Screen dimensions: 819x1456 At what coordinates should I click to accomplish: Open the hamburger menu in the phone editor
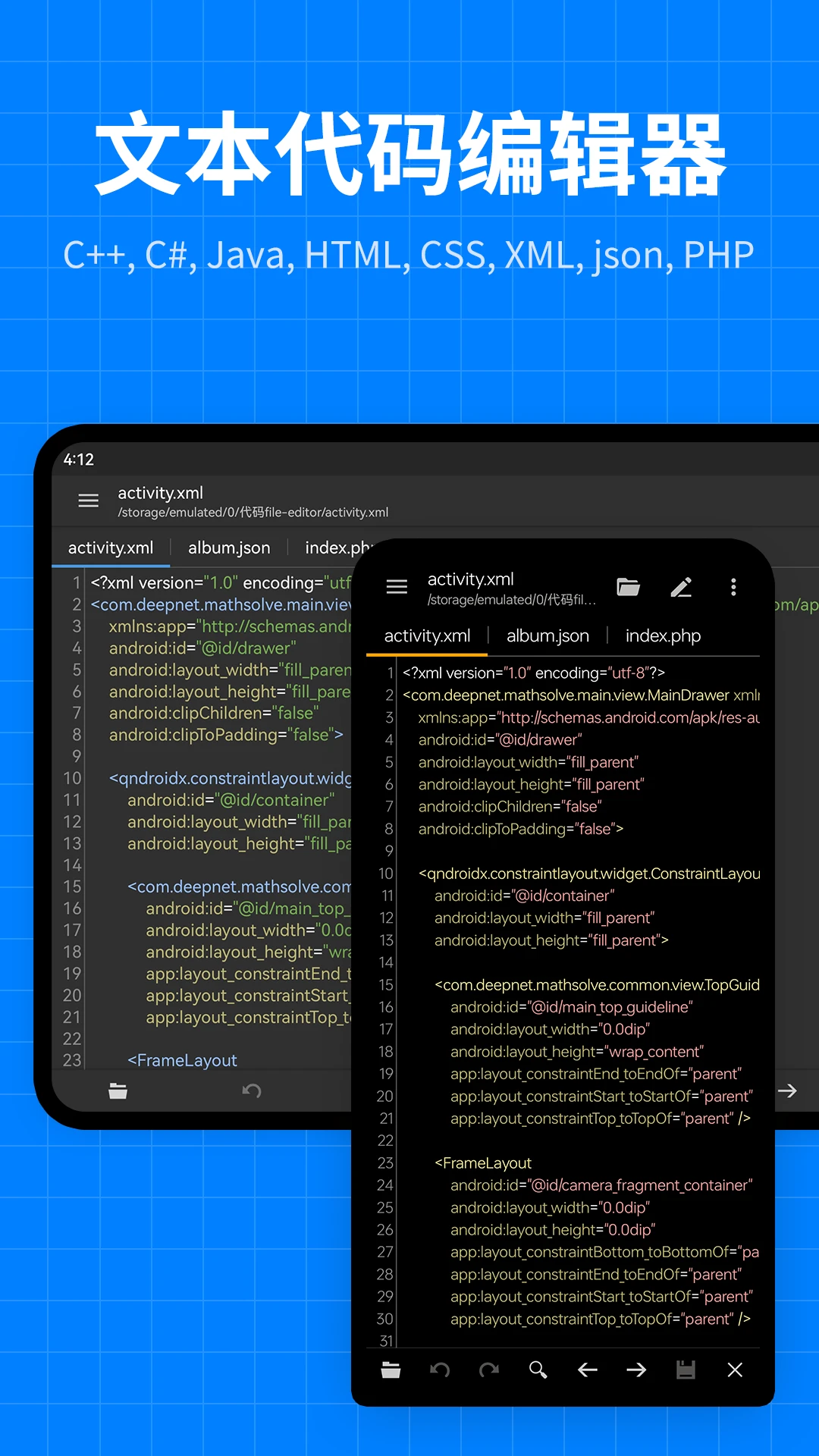397,587
